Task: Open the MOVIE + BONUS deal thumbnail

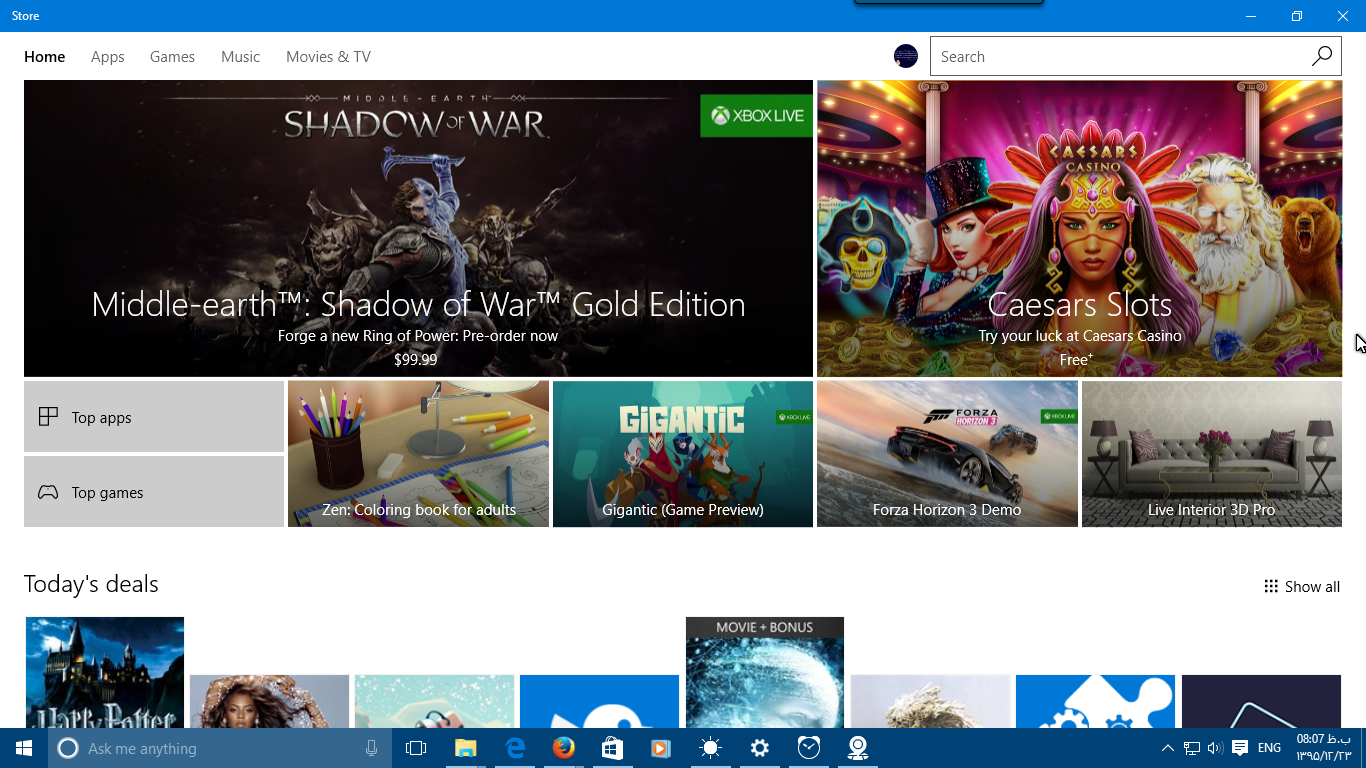Action: 765,672
